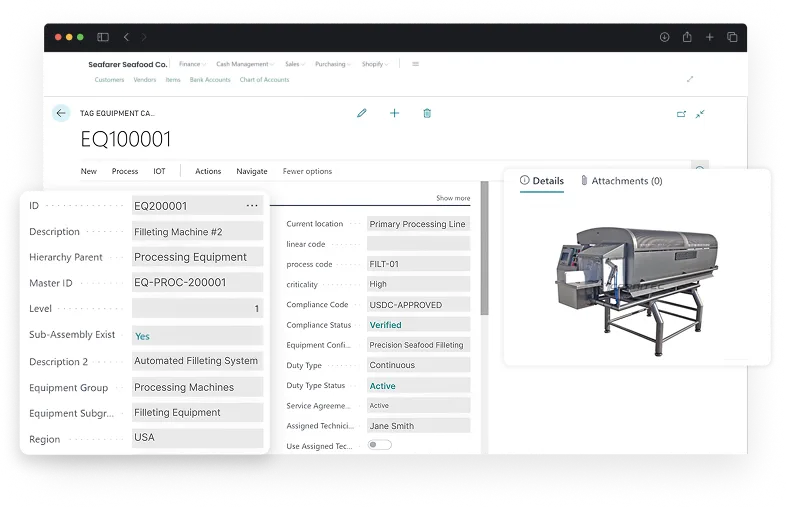Viewport: 791px width, 508px height.
Task: Open the New action menu
Action: 89,171
